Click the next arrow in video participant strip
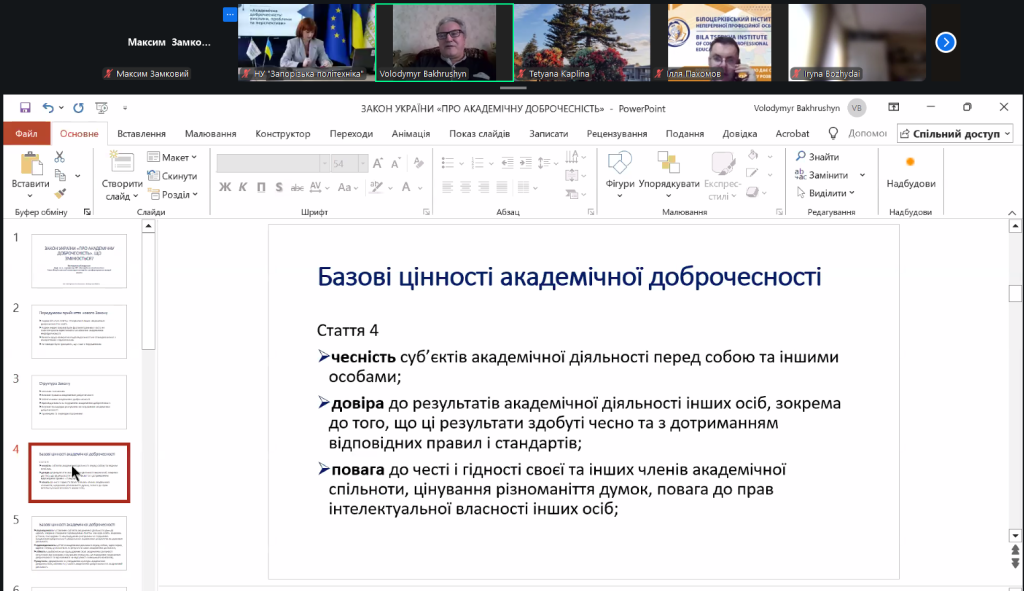Image resolution: width=1024 pixels, height=591 pixels. pos(946,42)
